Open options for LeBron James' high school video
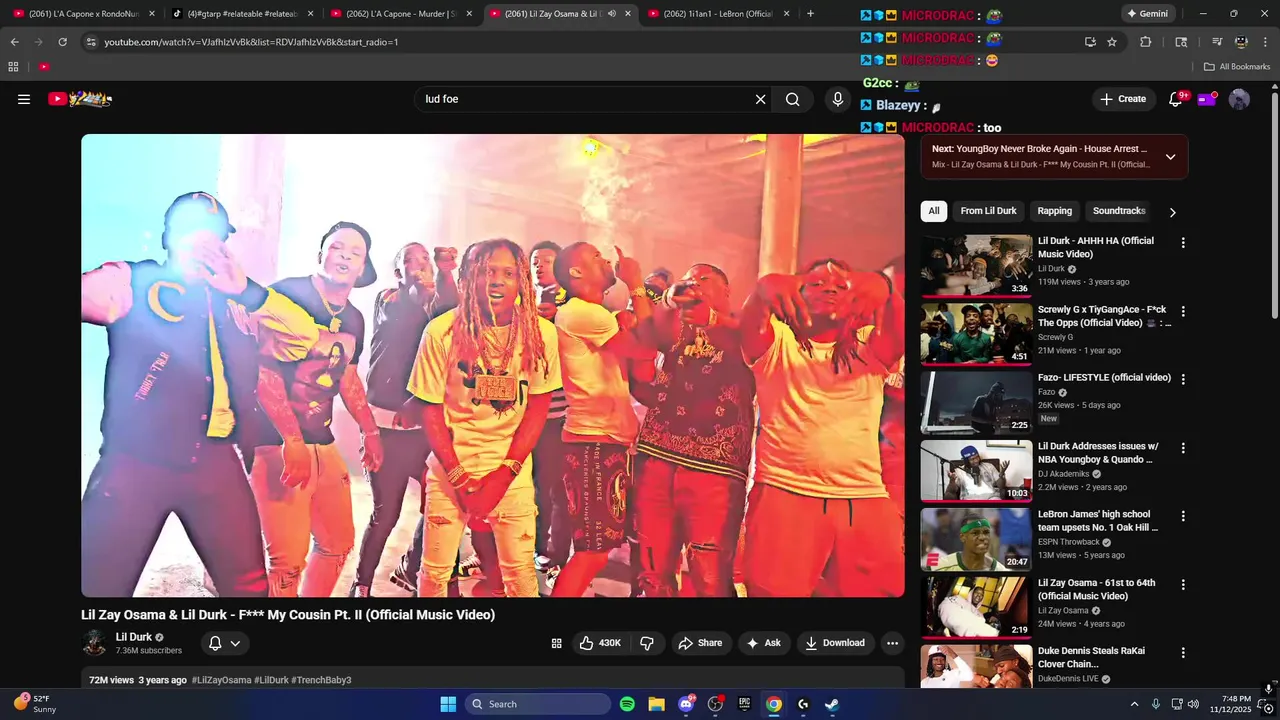 click(x=1183, y=516)
